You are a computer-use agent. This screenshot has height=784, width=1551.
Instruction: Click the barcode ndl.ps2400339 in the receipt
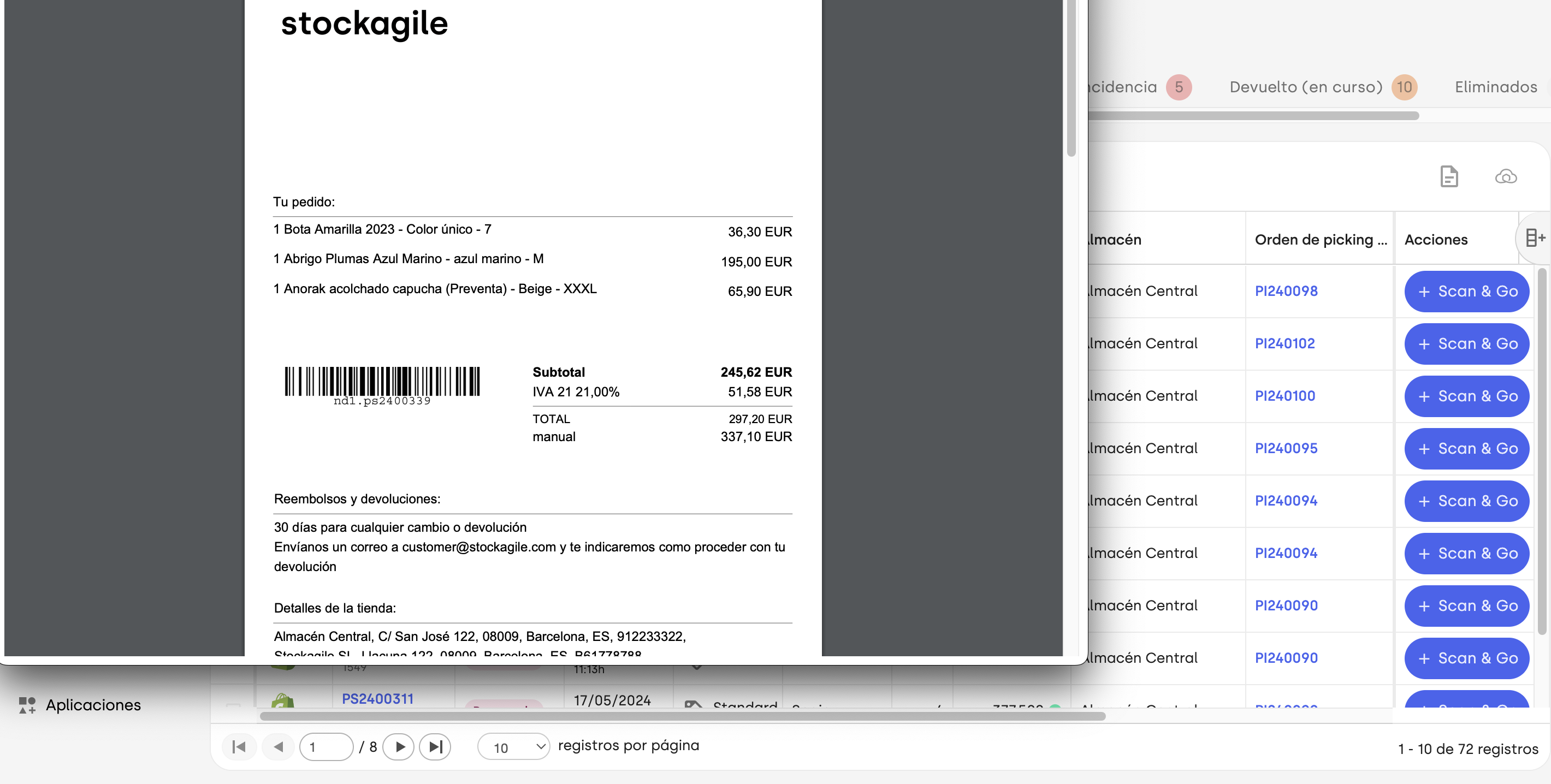[382, 385]
